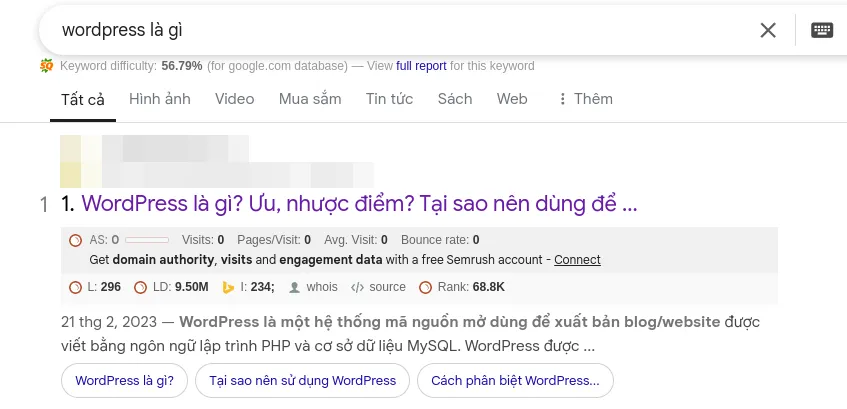Click the Bing icon beside I: 234
This screenshot has width=847, height=409.
pos(228,287)
